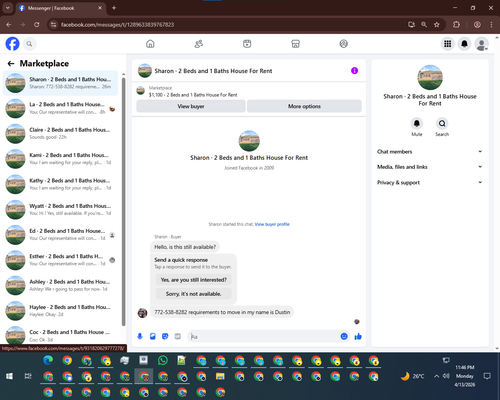Choose a sticker from the composer
This screenshot has width=500, height=400.
pos(165,336)
